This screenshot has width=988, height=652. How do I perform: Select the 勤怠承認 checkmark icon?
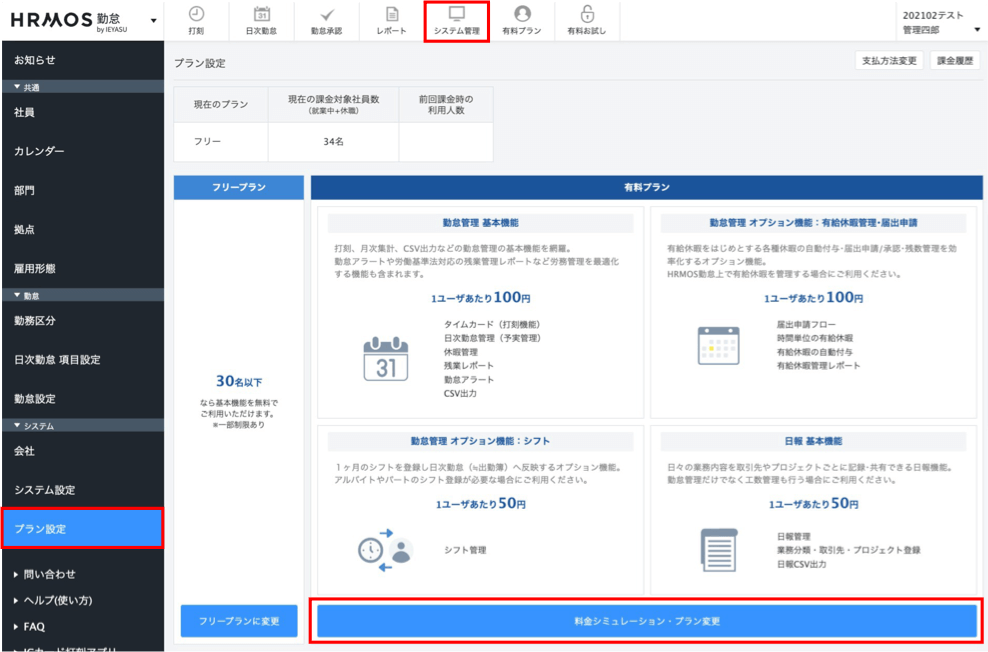(326, 14)
